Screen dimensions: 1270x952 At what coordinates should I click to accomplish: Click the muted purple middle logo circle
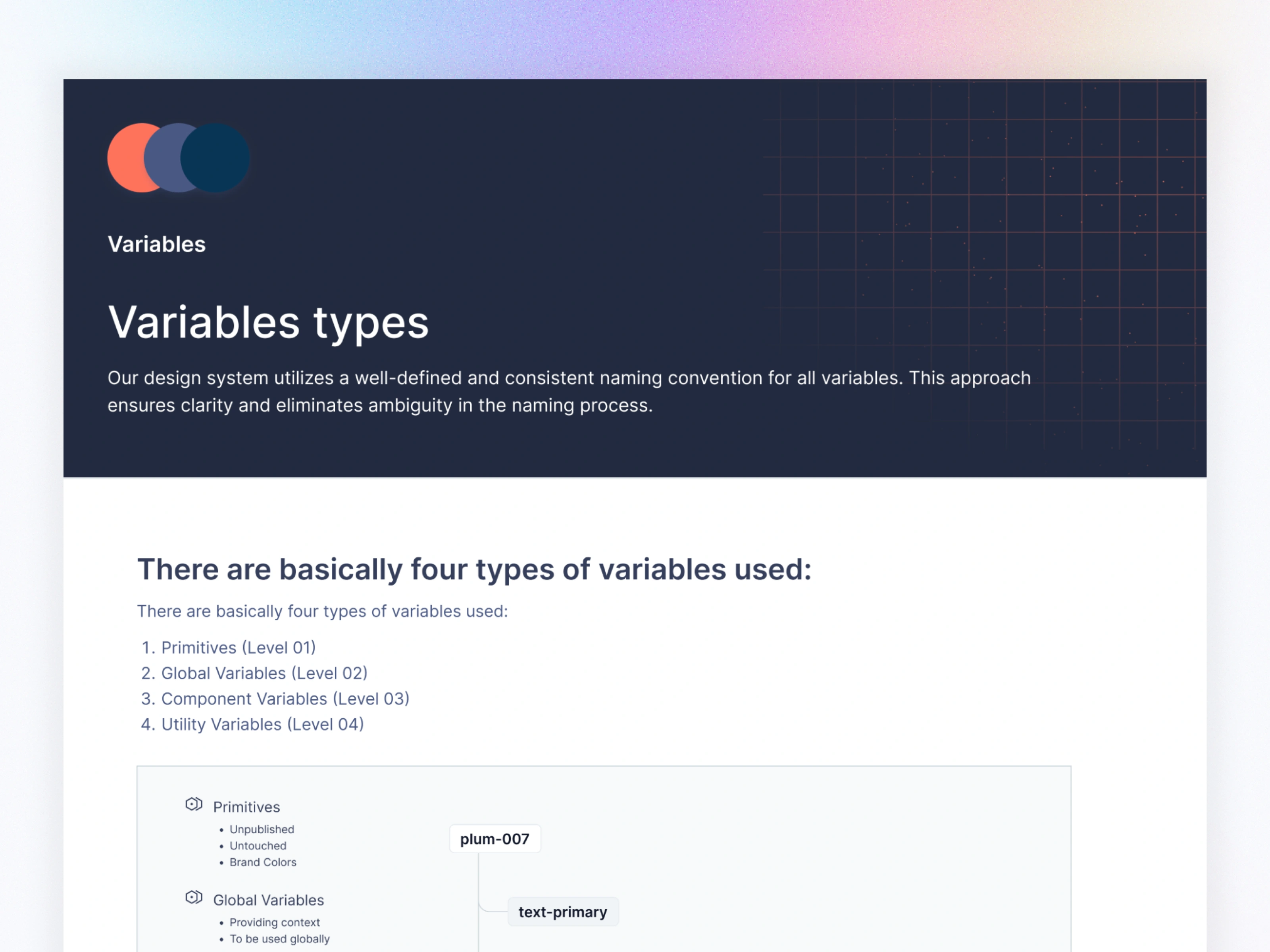click(163, 158)
